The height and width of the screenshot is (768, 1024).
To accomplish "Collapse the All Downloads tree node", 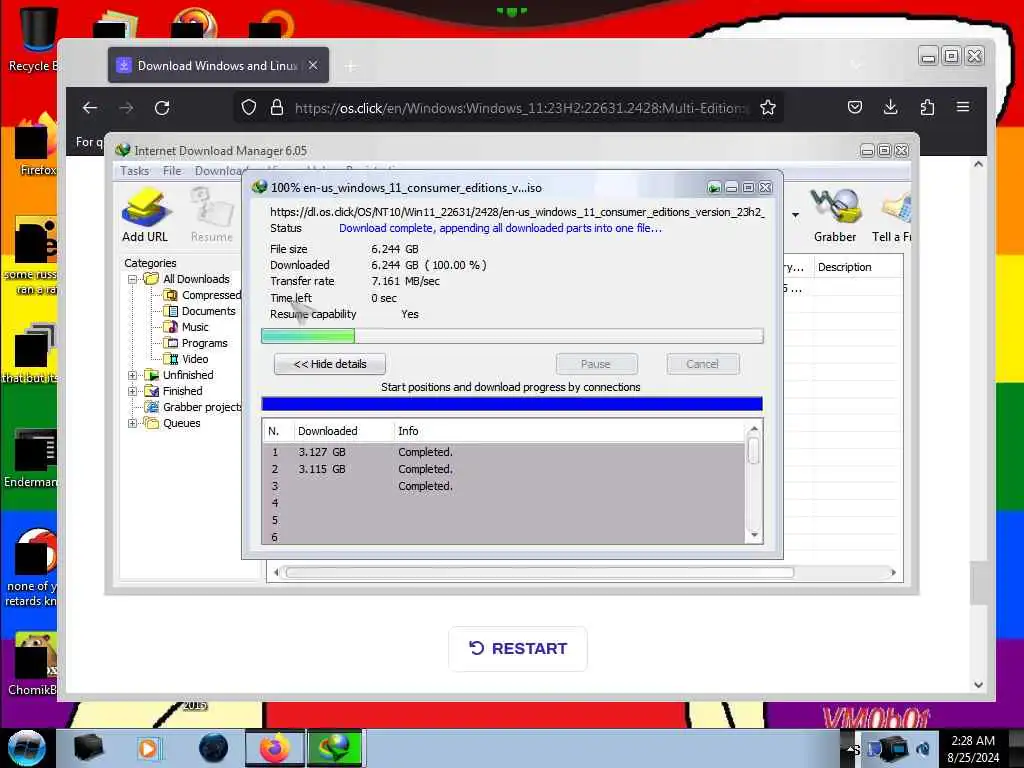I will [133, 280].
